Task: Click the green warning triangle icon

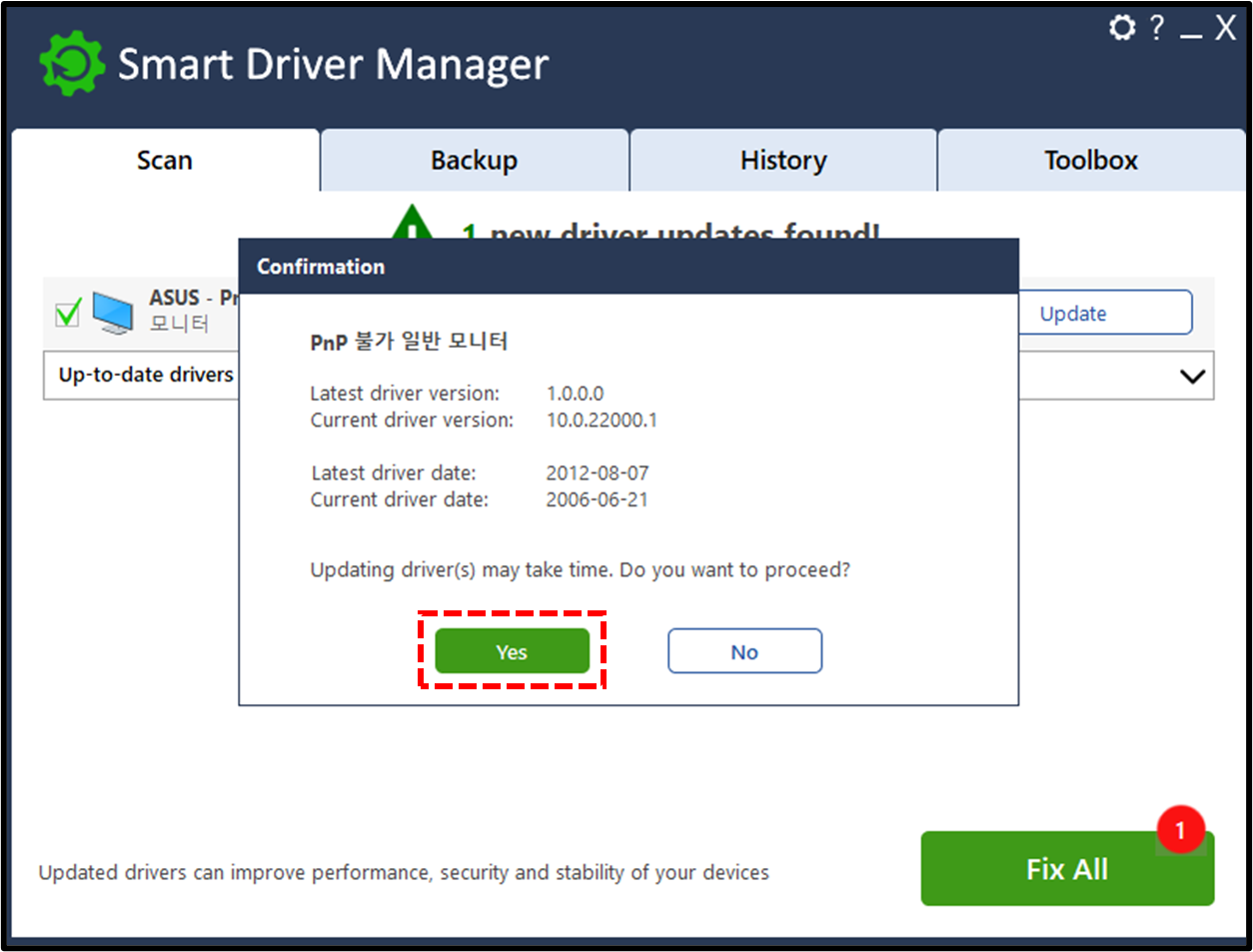Action: tap(413, 223)
